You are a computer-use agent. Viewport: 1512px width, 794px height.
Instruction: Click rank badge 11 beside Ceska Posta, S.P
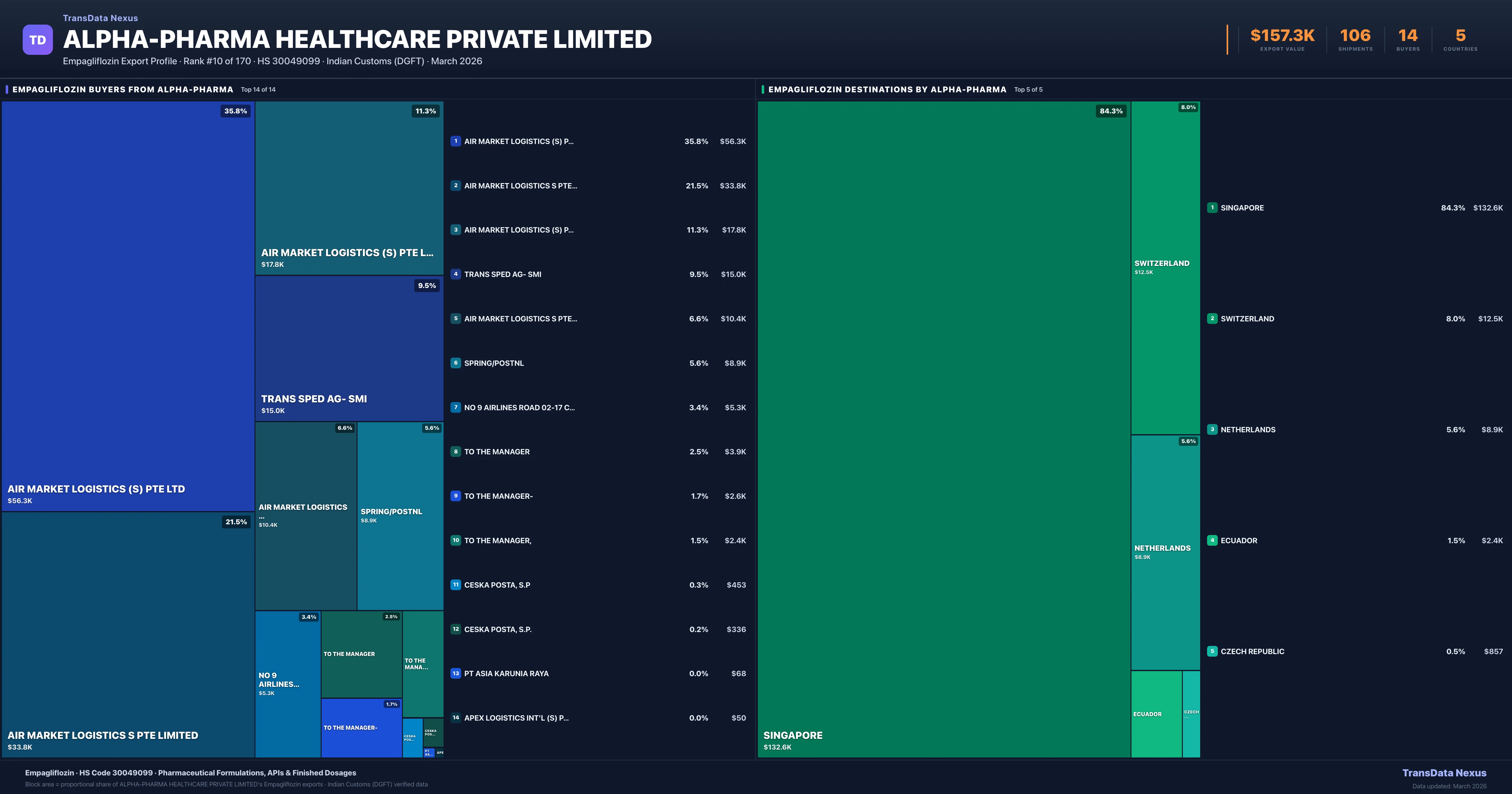pyautogui.click(x=455, y=585)
